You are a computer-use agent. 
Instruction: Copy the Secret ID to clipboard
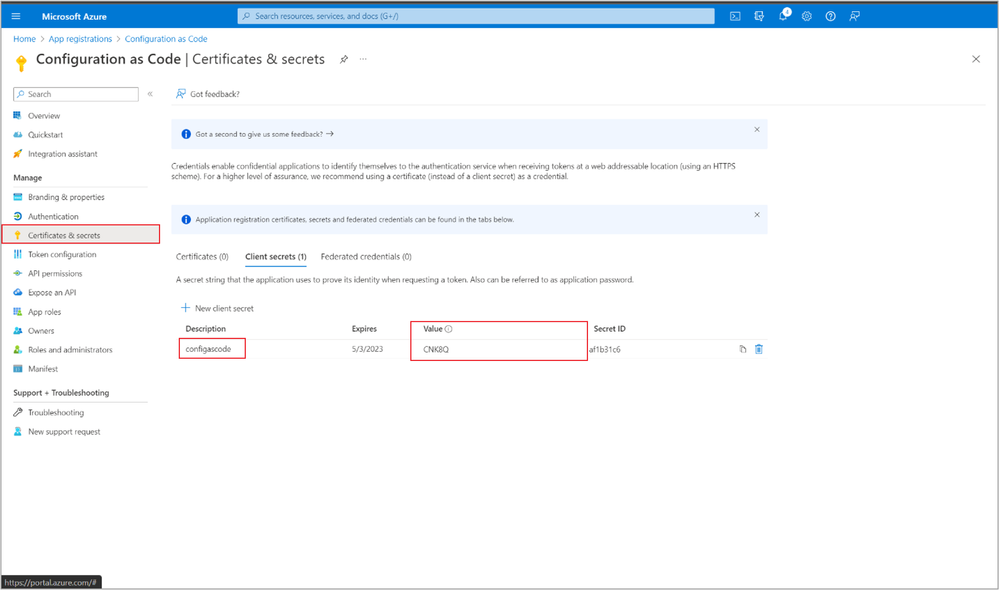743,349
